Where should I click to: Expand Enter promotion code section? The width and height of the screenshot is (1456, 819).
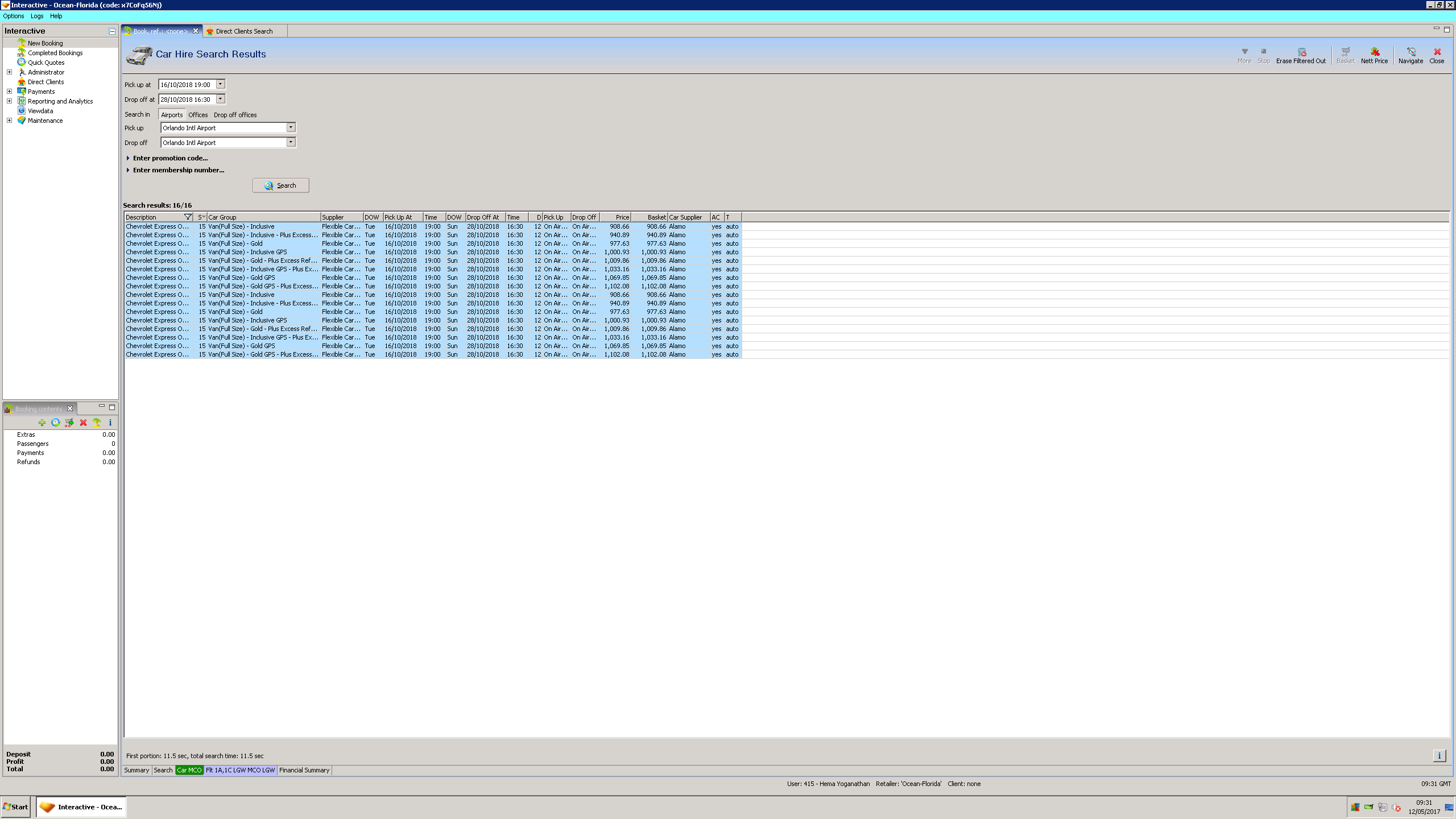(x=170, y=158)
